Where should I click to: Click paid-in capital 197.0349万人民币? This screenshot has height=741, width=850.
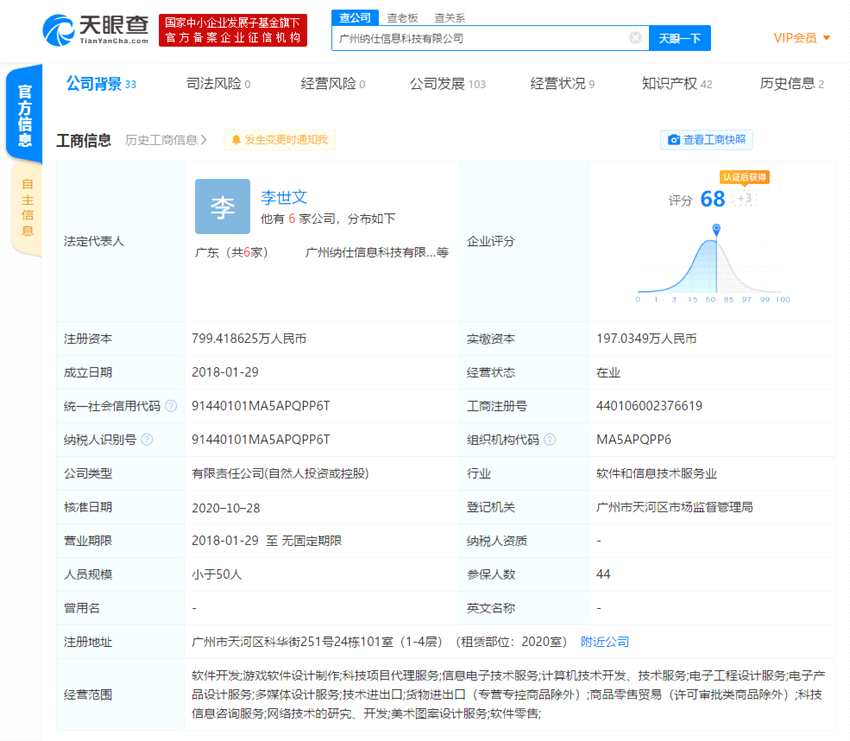point(646,339)
